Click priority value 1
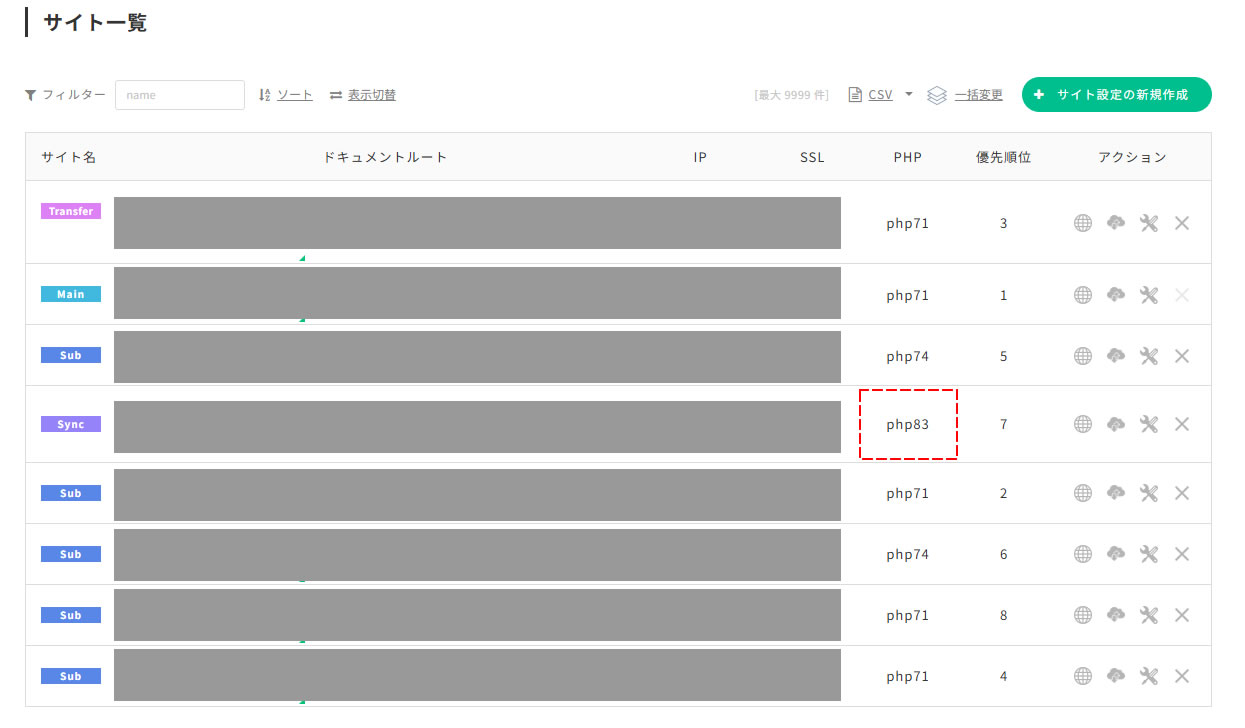The height and width of the screenshot is (728, 1245). tap(1004, 295)
